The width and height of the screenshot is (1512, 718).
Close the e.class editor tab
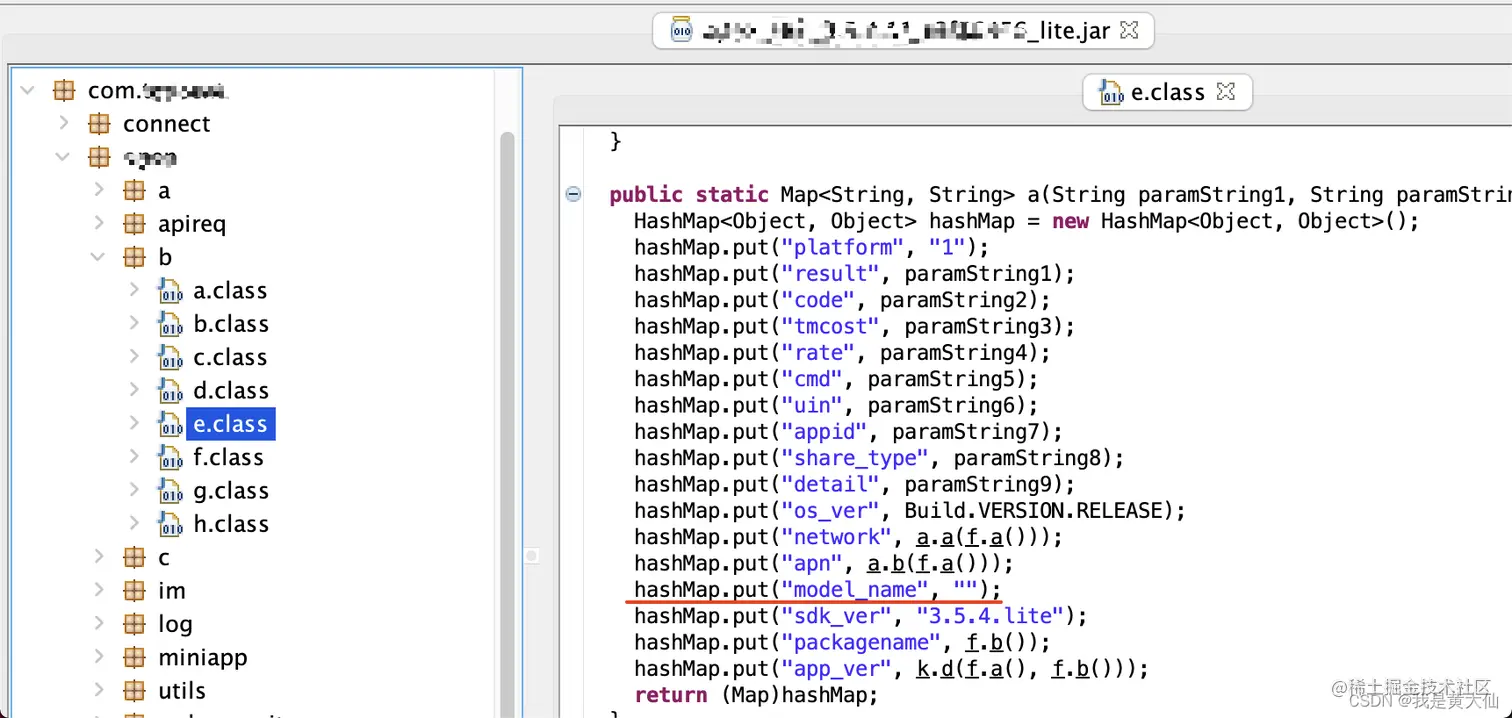[1226, 91]
